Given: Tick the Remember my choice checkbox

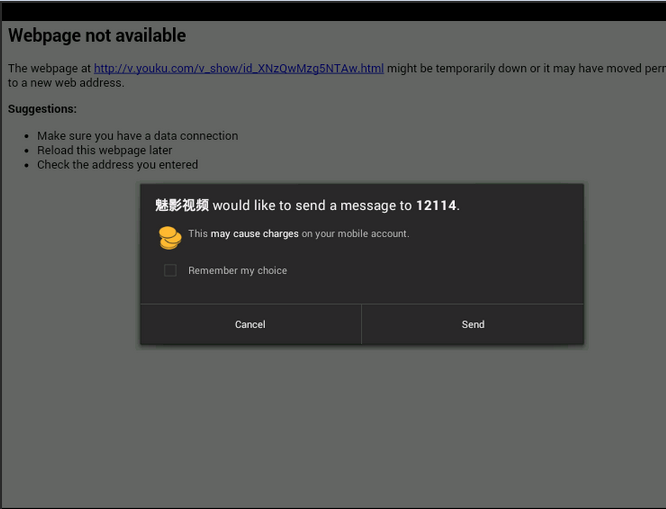Looking at the screenshot, I should click(170, 270).
